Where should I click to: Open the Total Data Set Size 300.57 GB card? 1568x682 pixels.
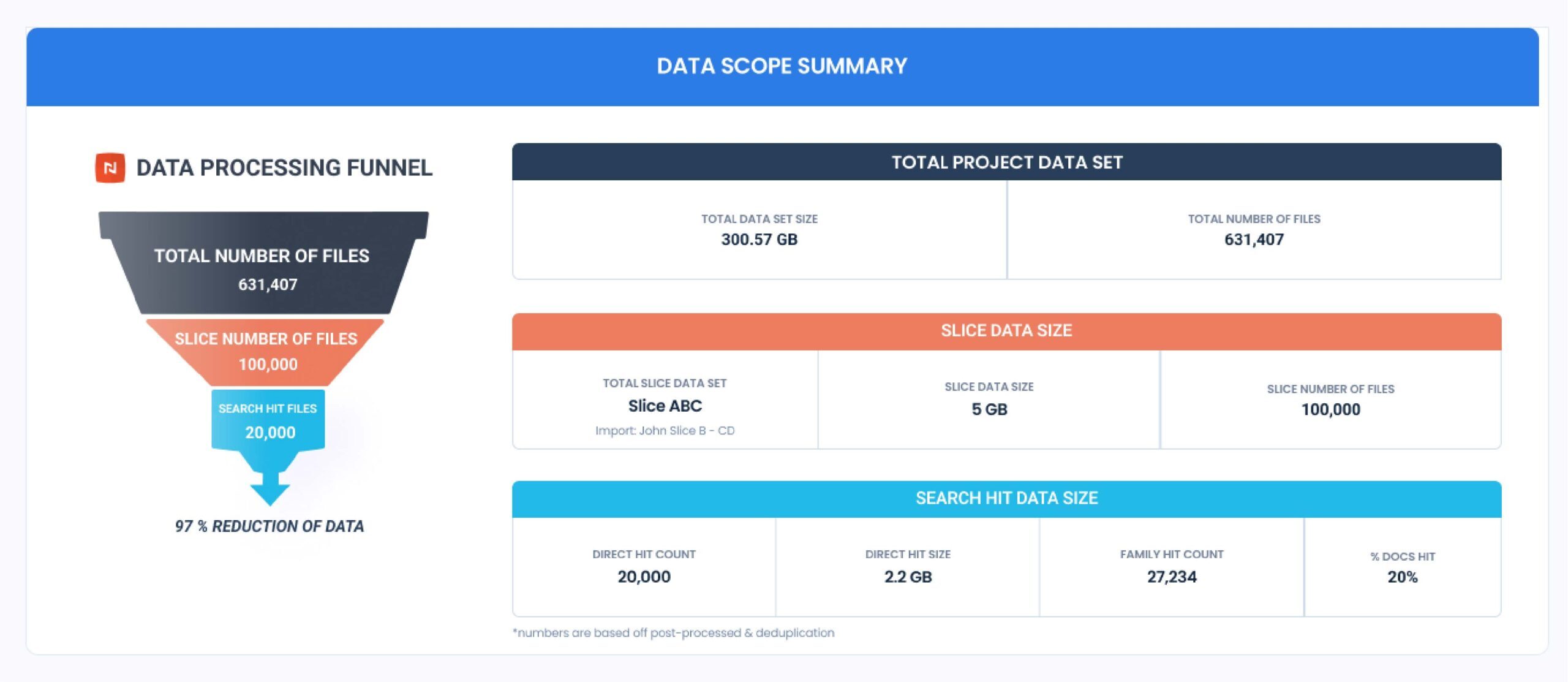tap(759, 230)
